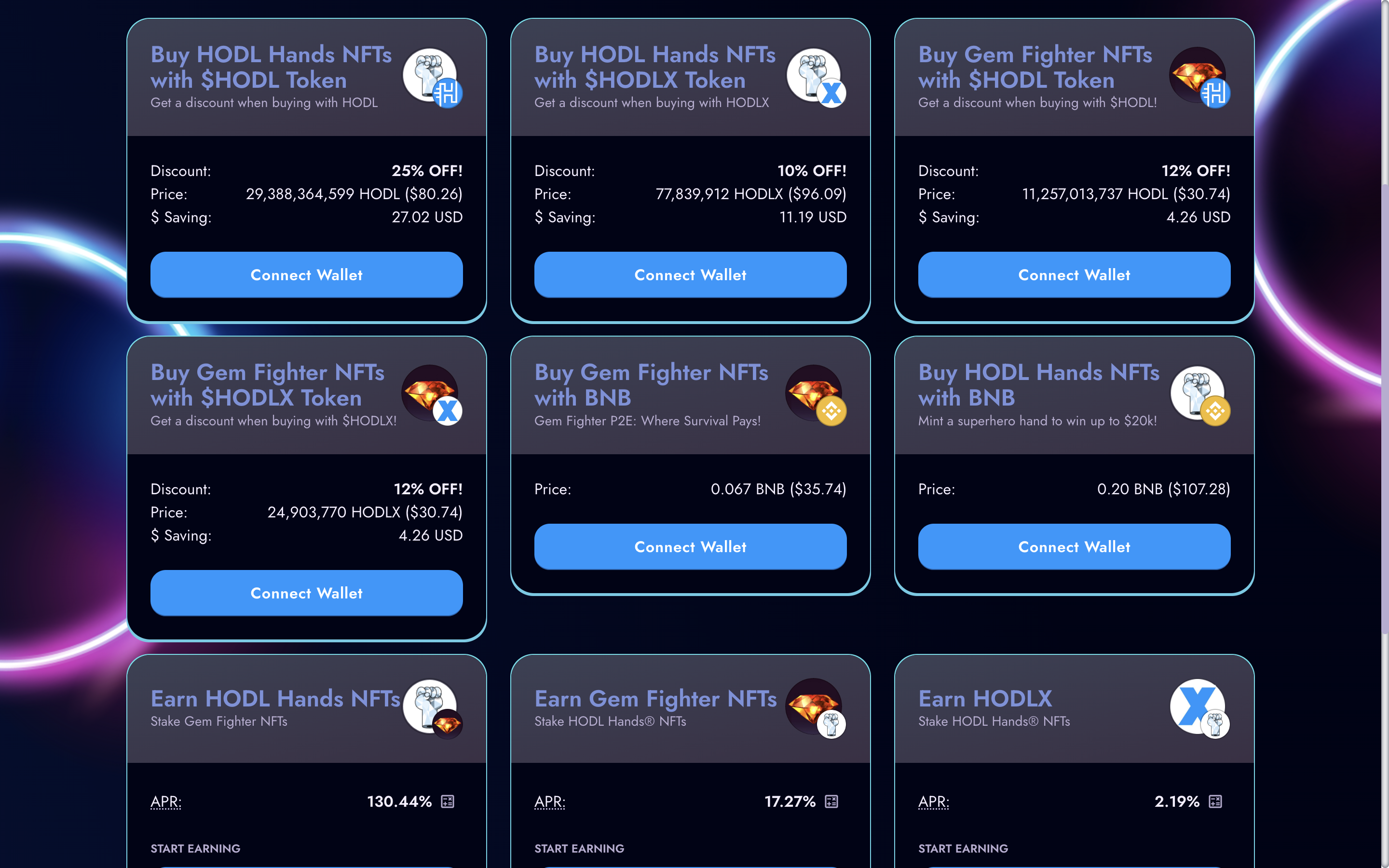Click Earn Gem Fighter NFTs gem icon

[814, 706]
